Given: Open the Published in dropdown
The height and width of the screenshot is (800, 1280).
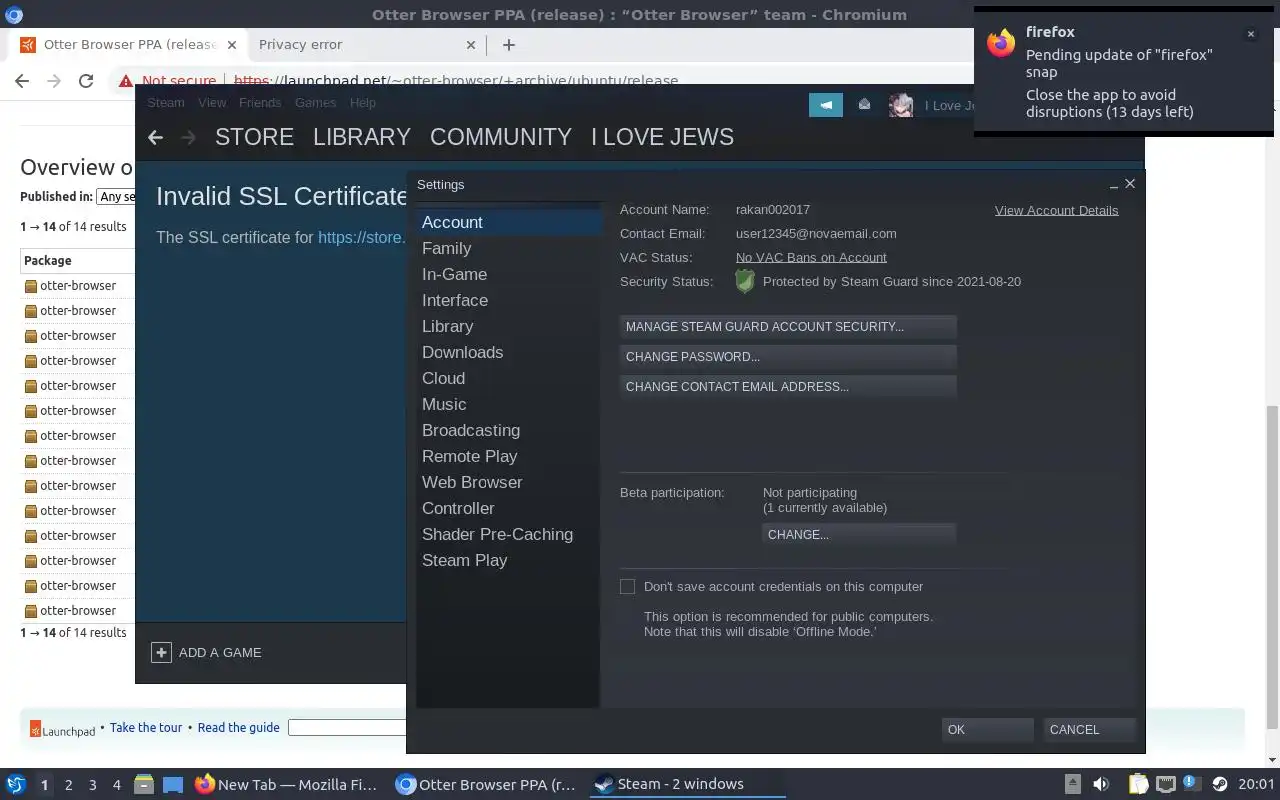Looking at the screenshot, I should (115, 197).
